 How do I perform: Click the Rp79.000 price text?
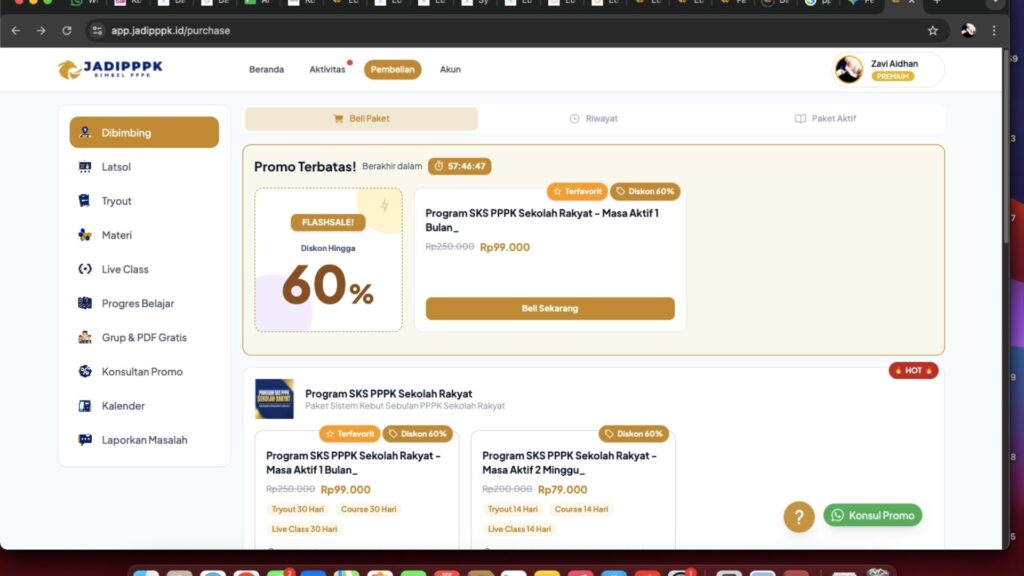tap(562, 489)
